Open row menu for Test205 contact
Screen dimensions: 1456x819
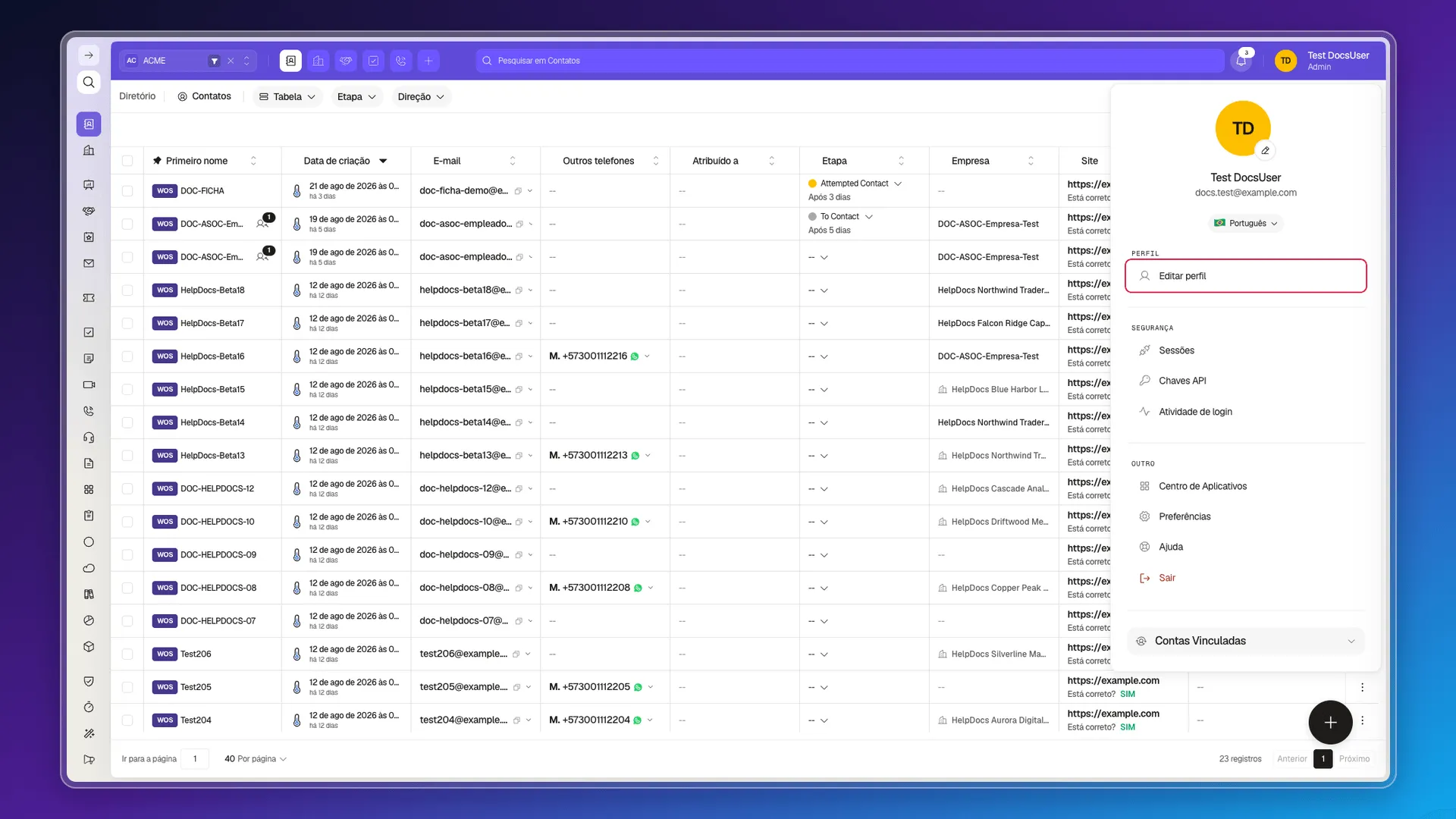[1362, 687]
